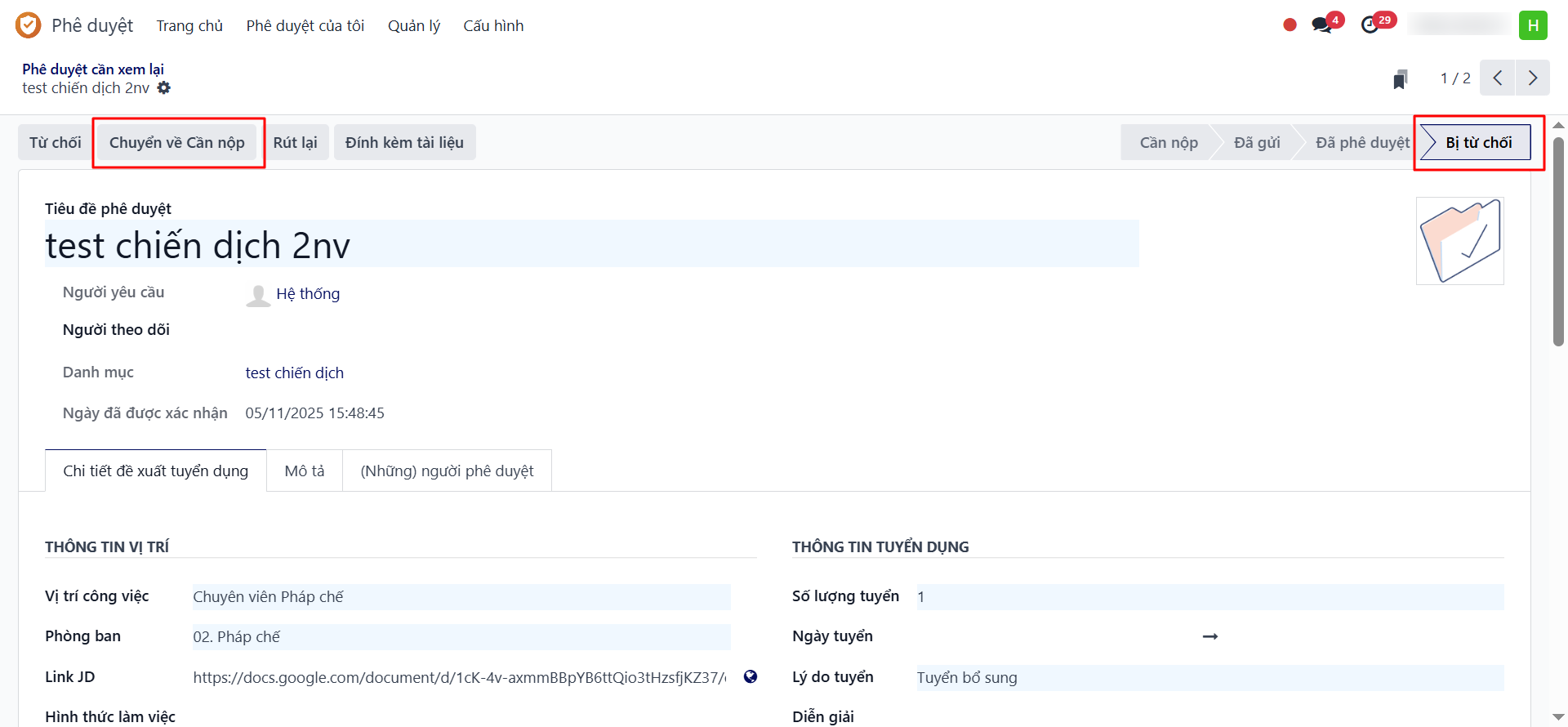This screenshot has height=727, width=1568.
Task: Click the green H user avatar
Action: (1533, 25)
